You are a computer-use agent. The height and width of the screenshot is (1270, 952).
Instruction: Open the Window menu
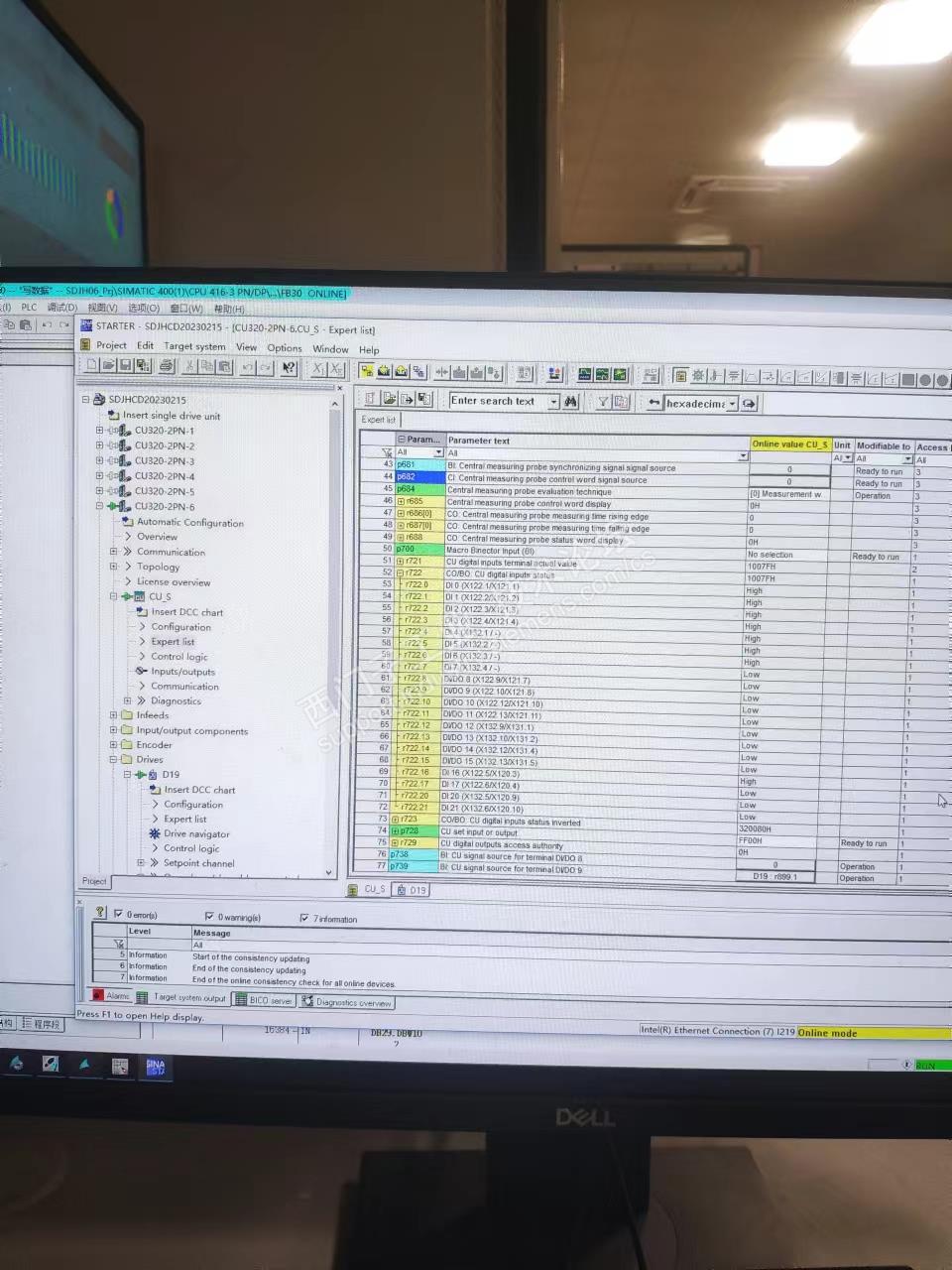click(330, 349)
